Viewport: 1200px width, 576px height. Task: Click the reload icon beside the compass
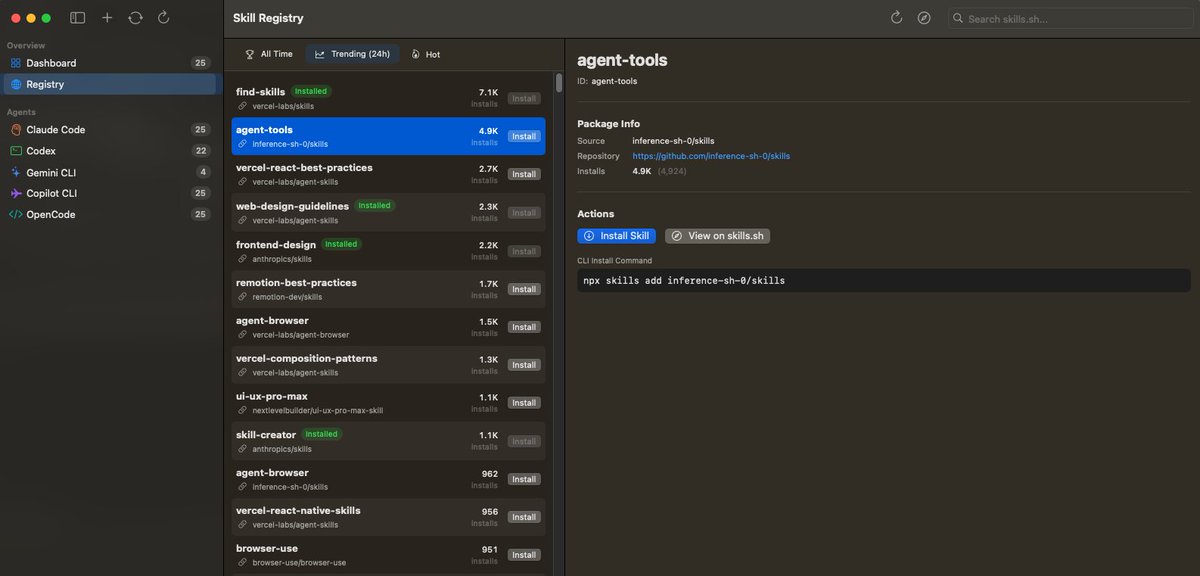coord(896,18)
